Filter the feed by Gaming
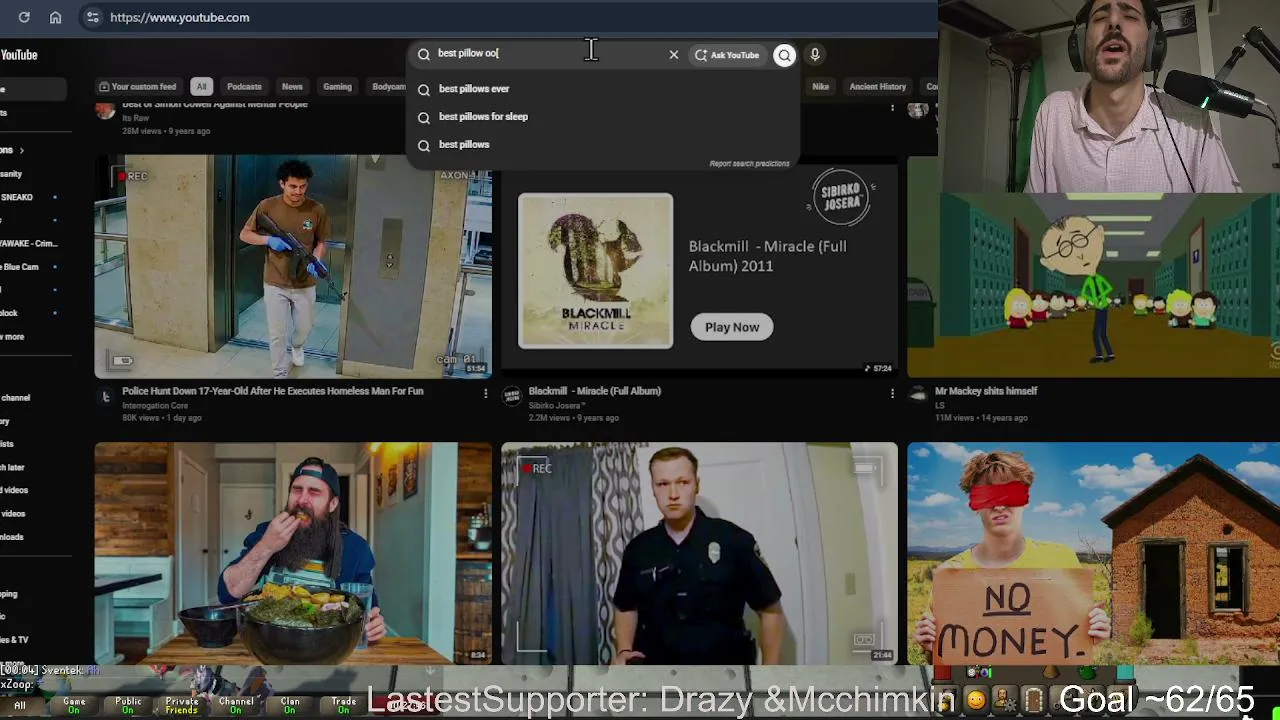Screen dimensions: 1280x720 point(337,87)
